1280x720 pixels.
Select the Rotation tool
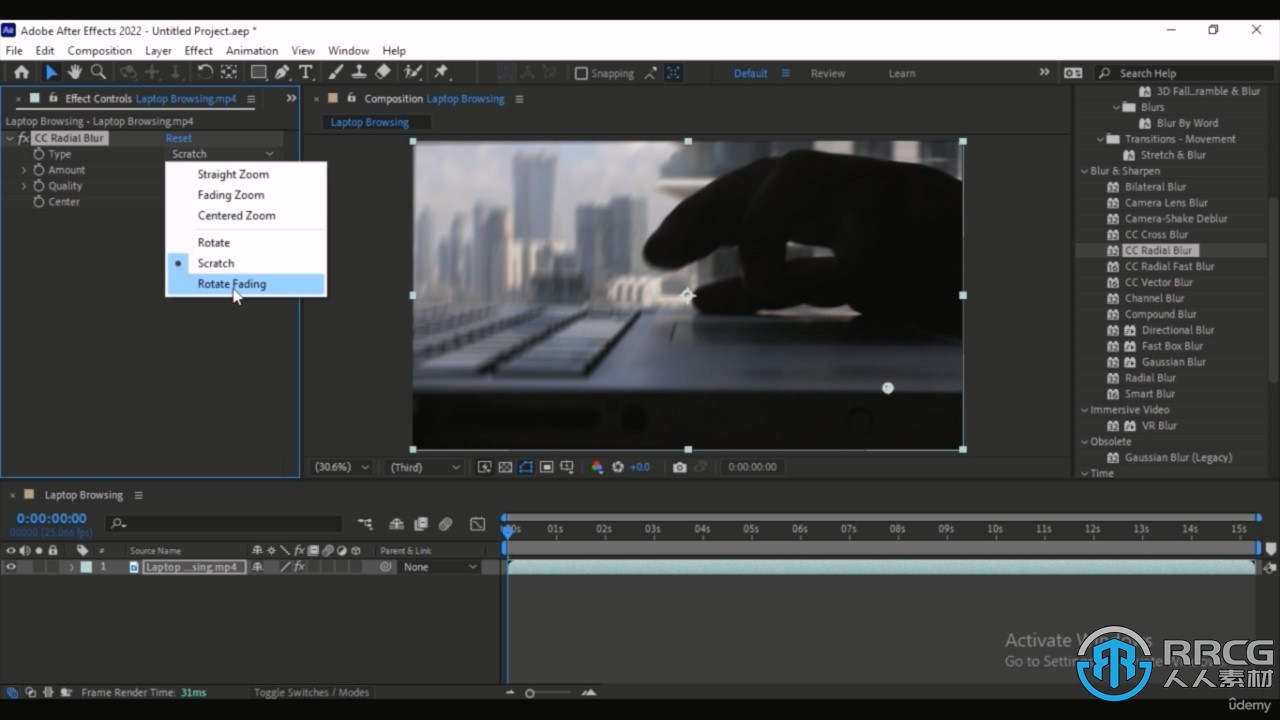206,72
